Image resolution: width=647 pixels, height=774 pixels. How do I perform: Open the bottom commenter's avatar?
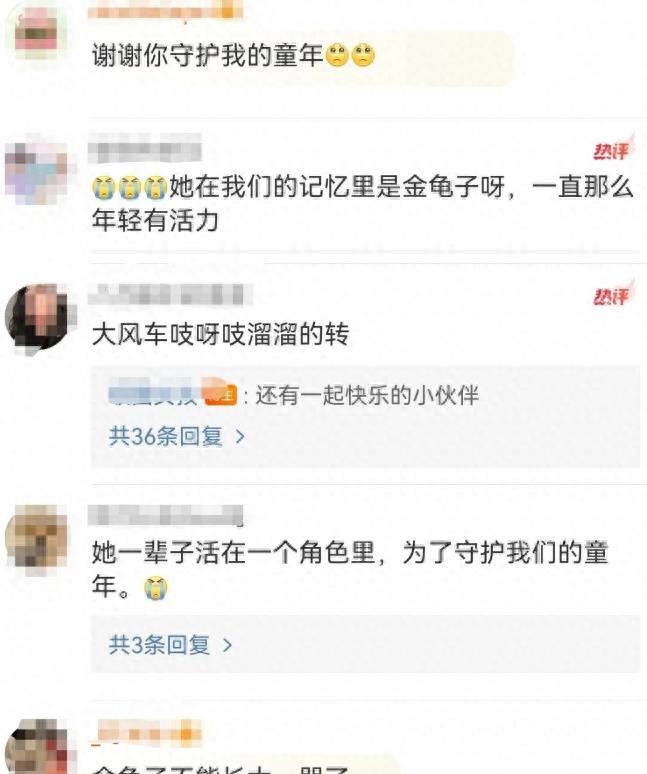pos(39,746)
